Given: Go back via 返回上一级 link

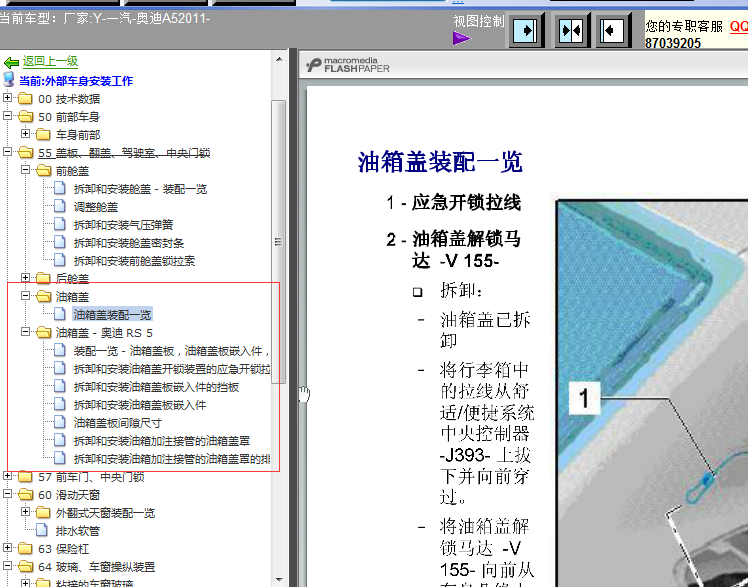Looking at the screenshot, I should click(x=50, y=62).
